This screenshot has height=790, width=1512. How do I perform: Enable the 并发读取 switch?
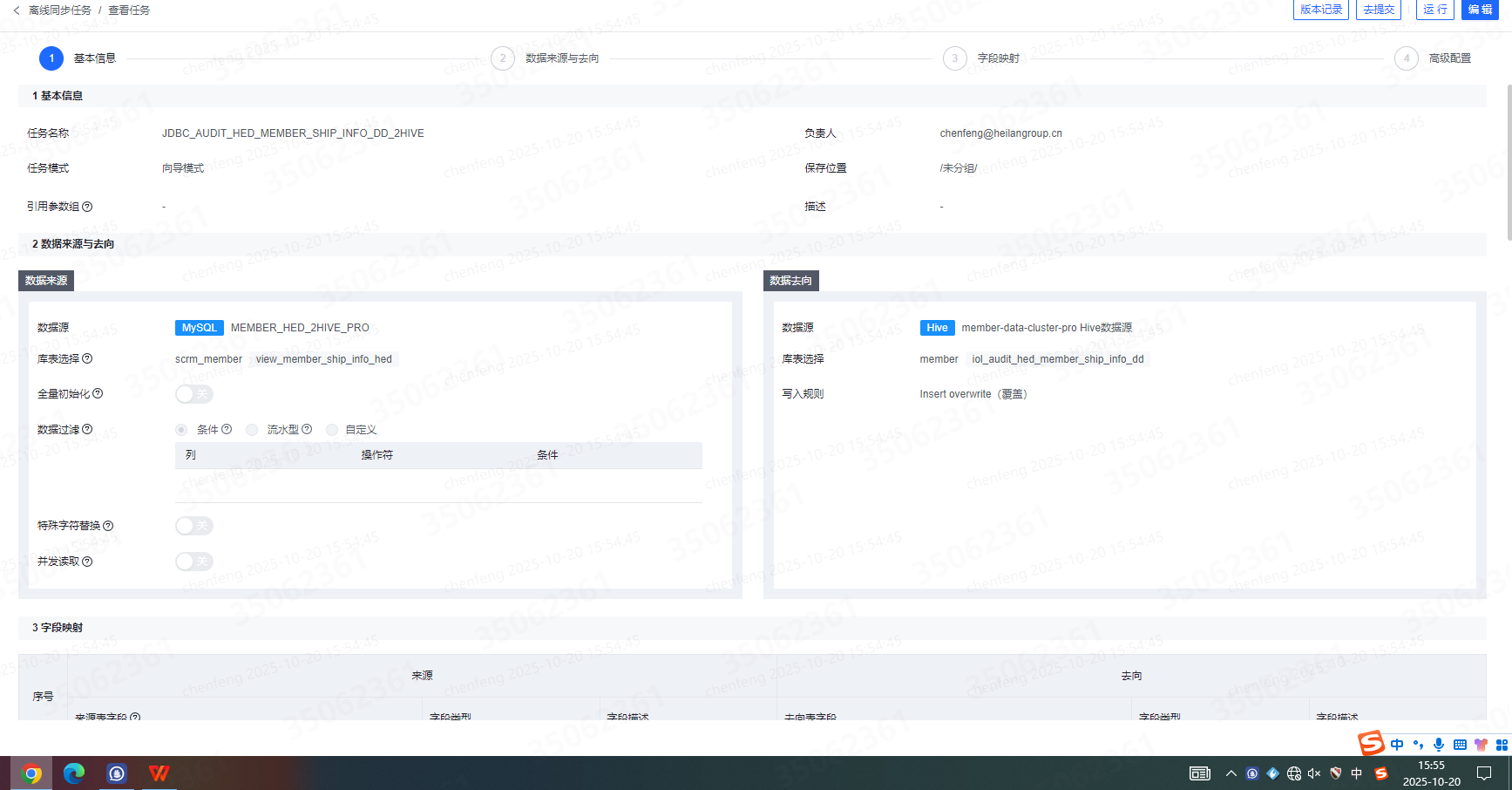pyautogui.click(x=193, y=562)
